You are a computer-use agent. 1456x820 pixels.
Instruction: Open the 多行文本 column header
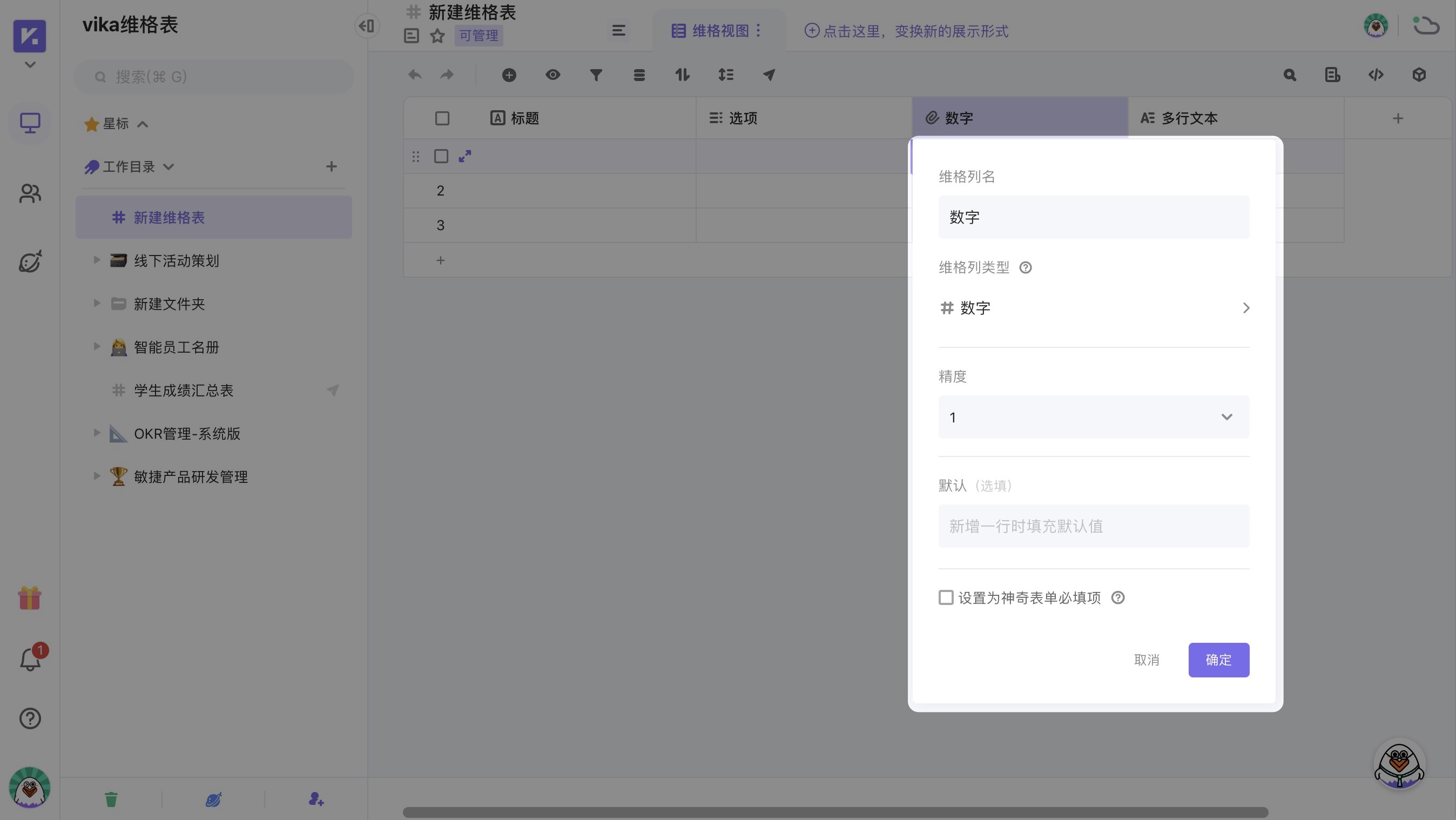tap(1189, 118)
